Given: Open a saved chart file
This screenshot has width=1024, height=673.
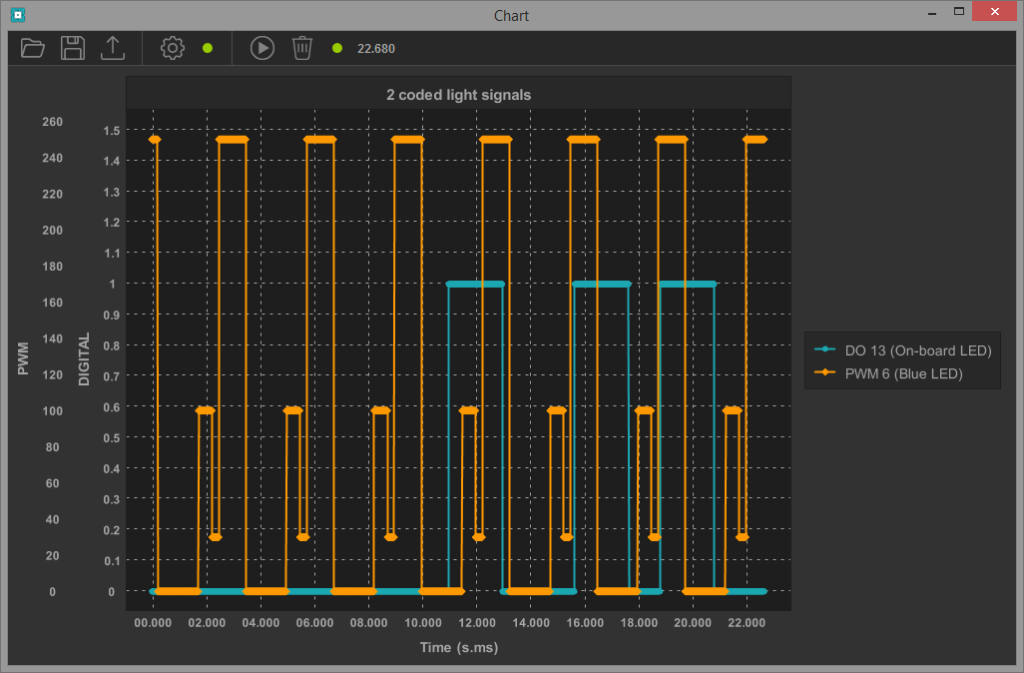Looking at the screenshot, I should [31, 48].
